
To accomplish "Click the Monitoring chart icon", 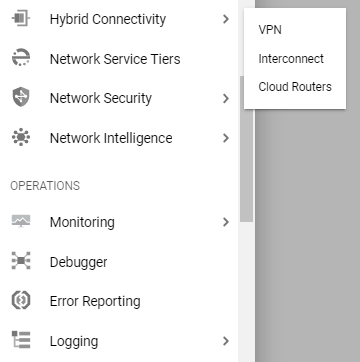I will [x=21, y=221].
